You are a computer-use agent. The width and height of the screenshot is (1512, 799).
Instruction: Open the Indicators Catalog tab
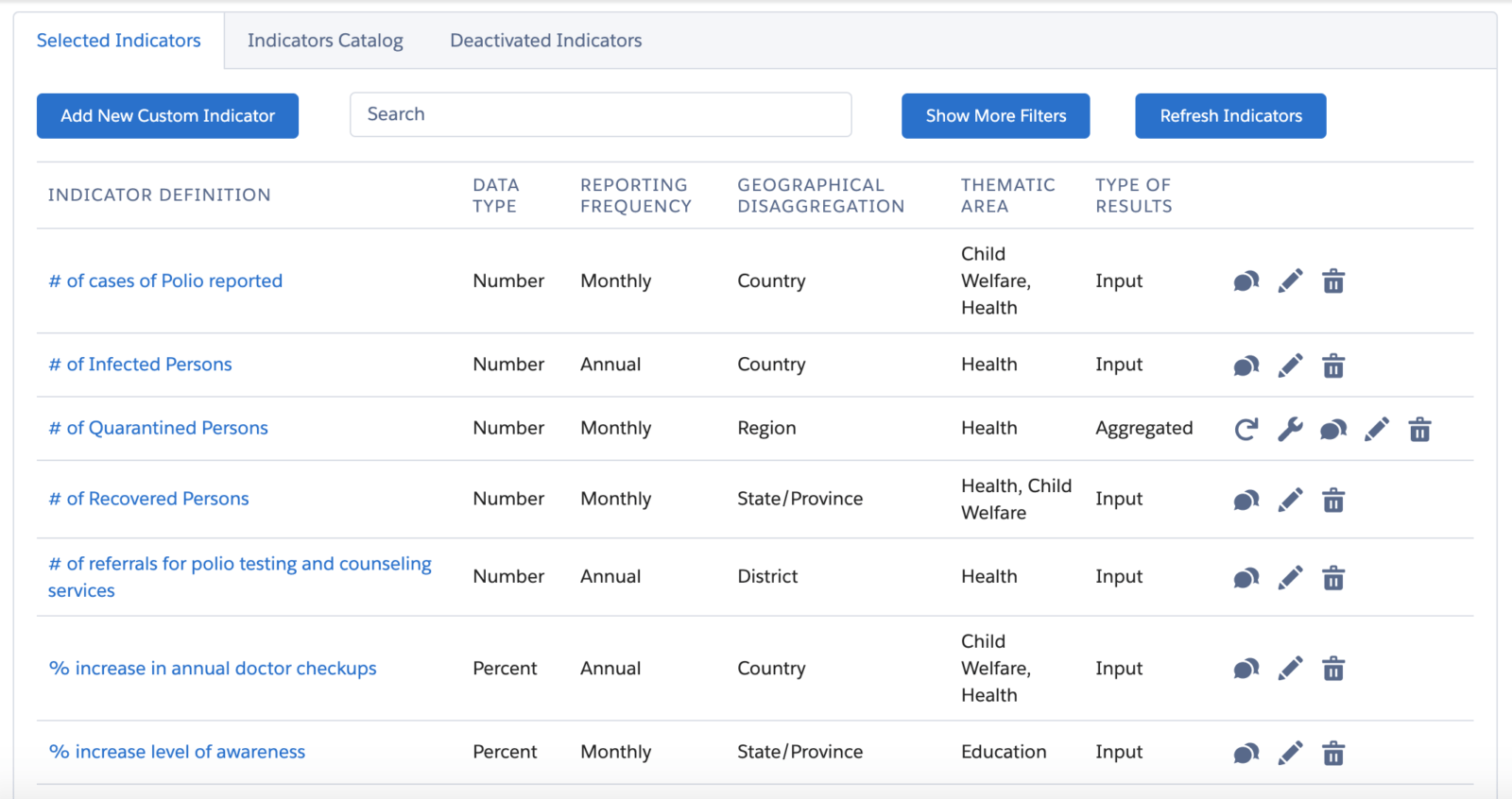point(325,41)
